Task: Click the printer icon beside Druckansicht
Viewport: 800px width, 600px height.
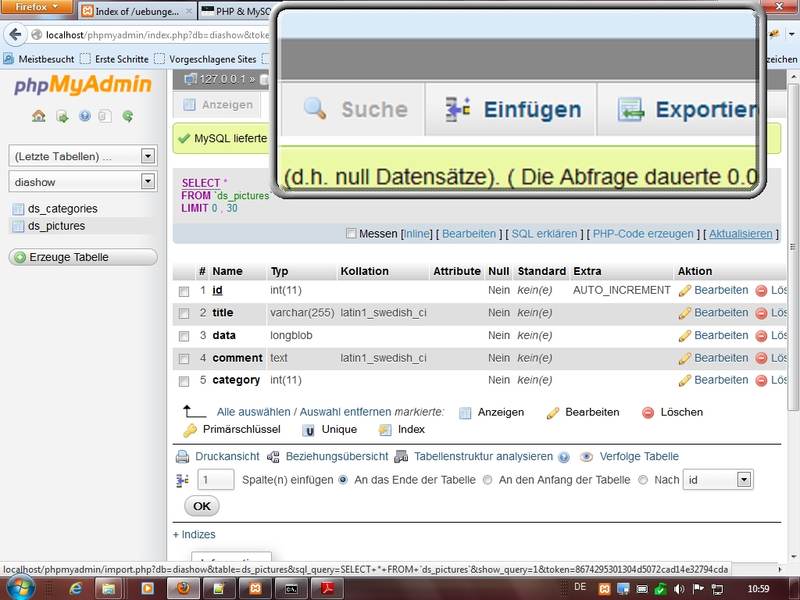Action: pyautogui.click(x=182, y=457)
